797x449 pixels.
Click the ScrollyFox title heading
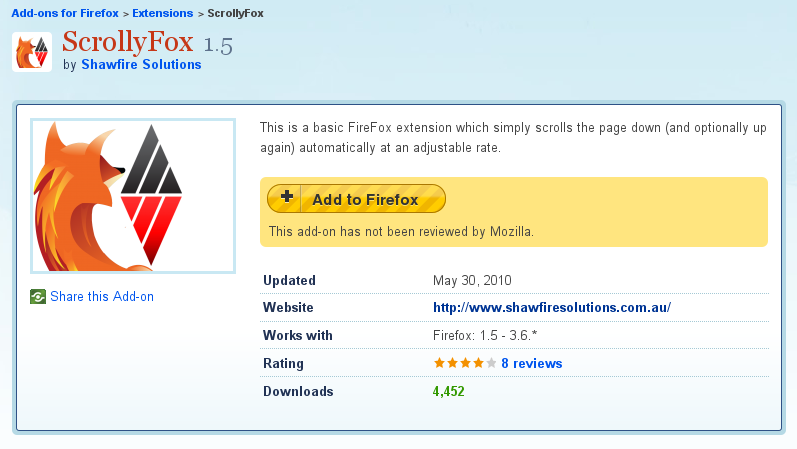pyautogui.click(x=128, y=42)
